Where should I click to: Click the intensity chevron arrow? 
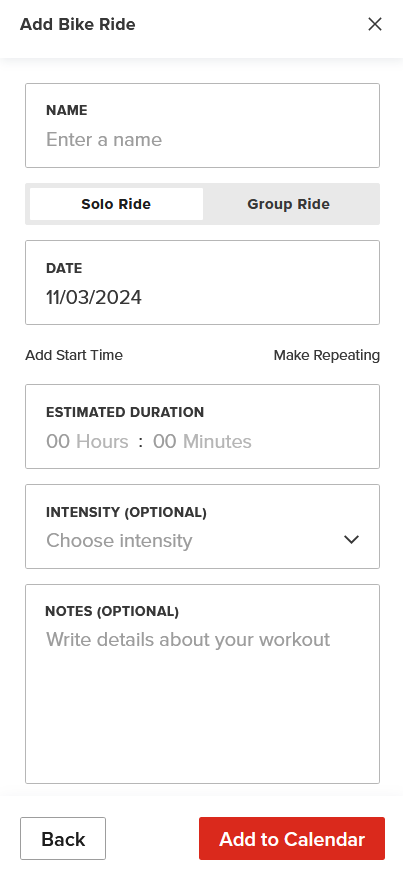point(351,540)
